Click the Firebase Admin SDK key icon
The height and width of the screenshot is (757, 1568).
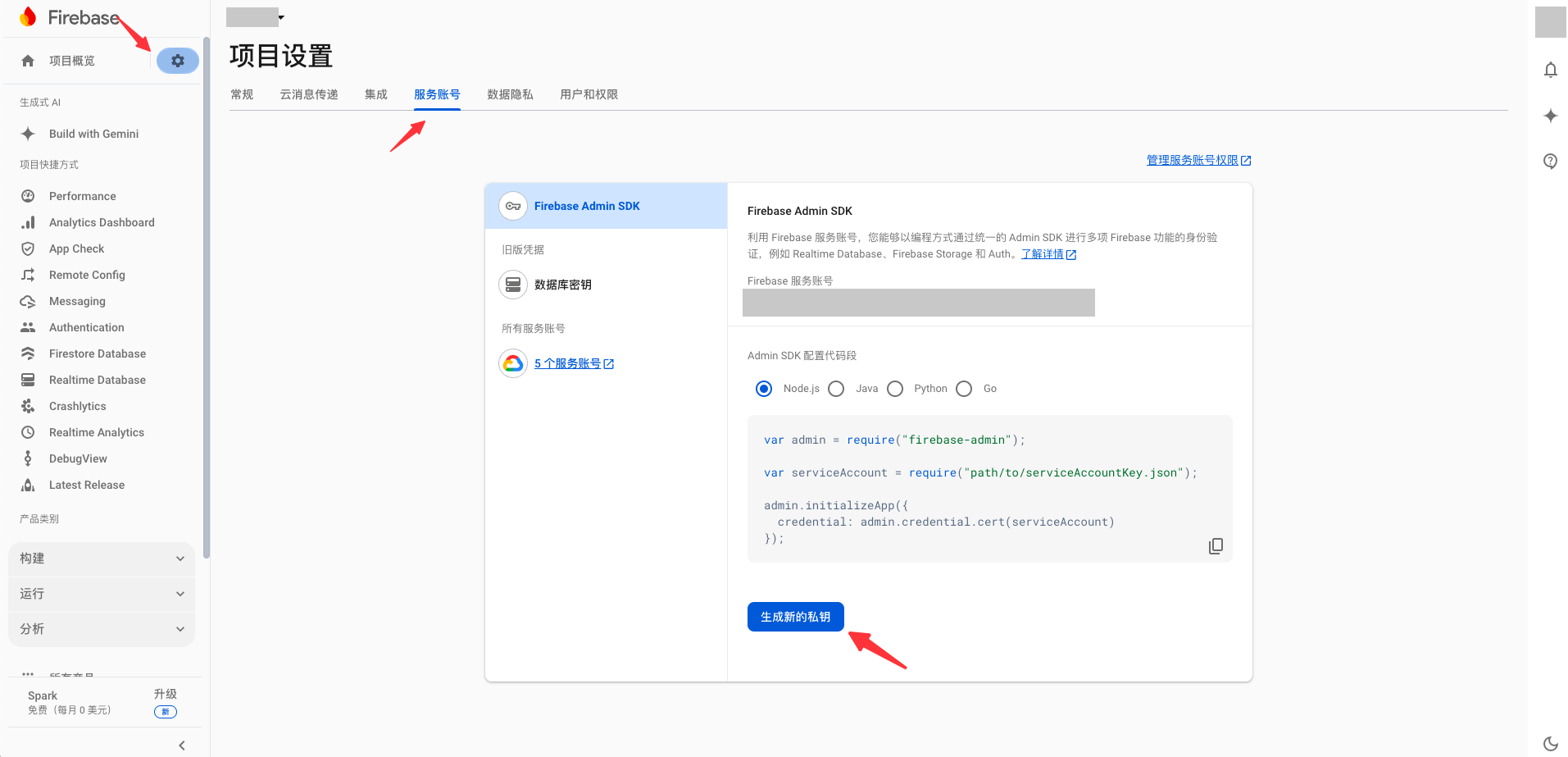pyautogui.click(x=513, y=206)
